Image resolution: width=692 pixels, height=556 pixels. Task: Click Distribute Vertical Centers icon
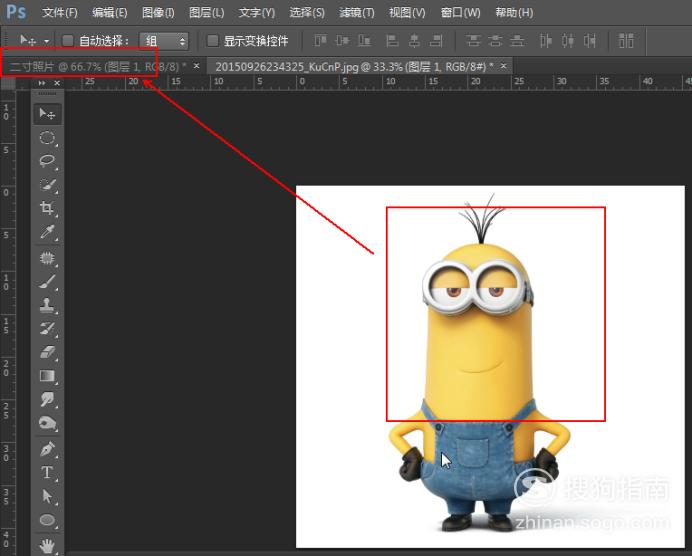[495, 41]
